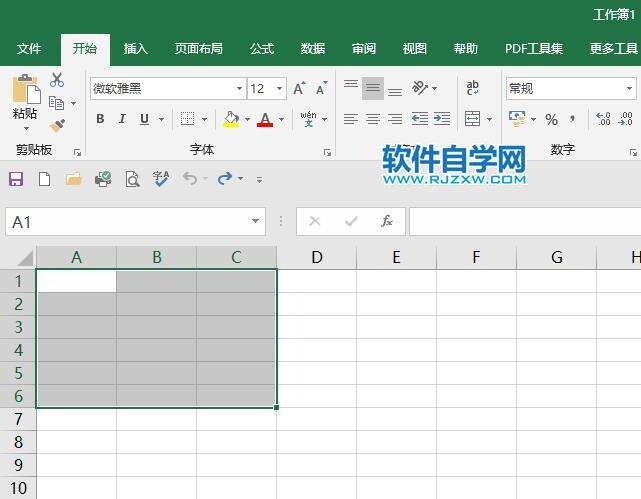The width and height of the screenshot is (641, 499).
Task: Open font dialog launcher in 字体 group
Action: click(x=327, y=152)
